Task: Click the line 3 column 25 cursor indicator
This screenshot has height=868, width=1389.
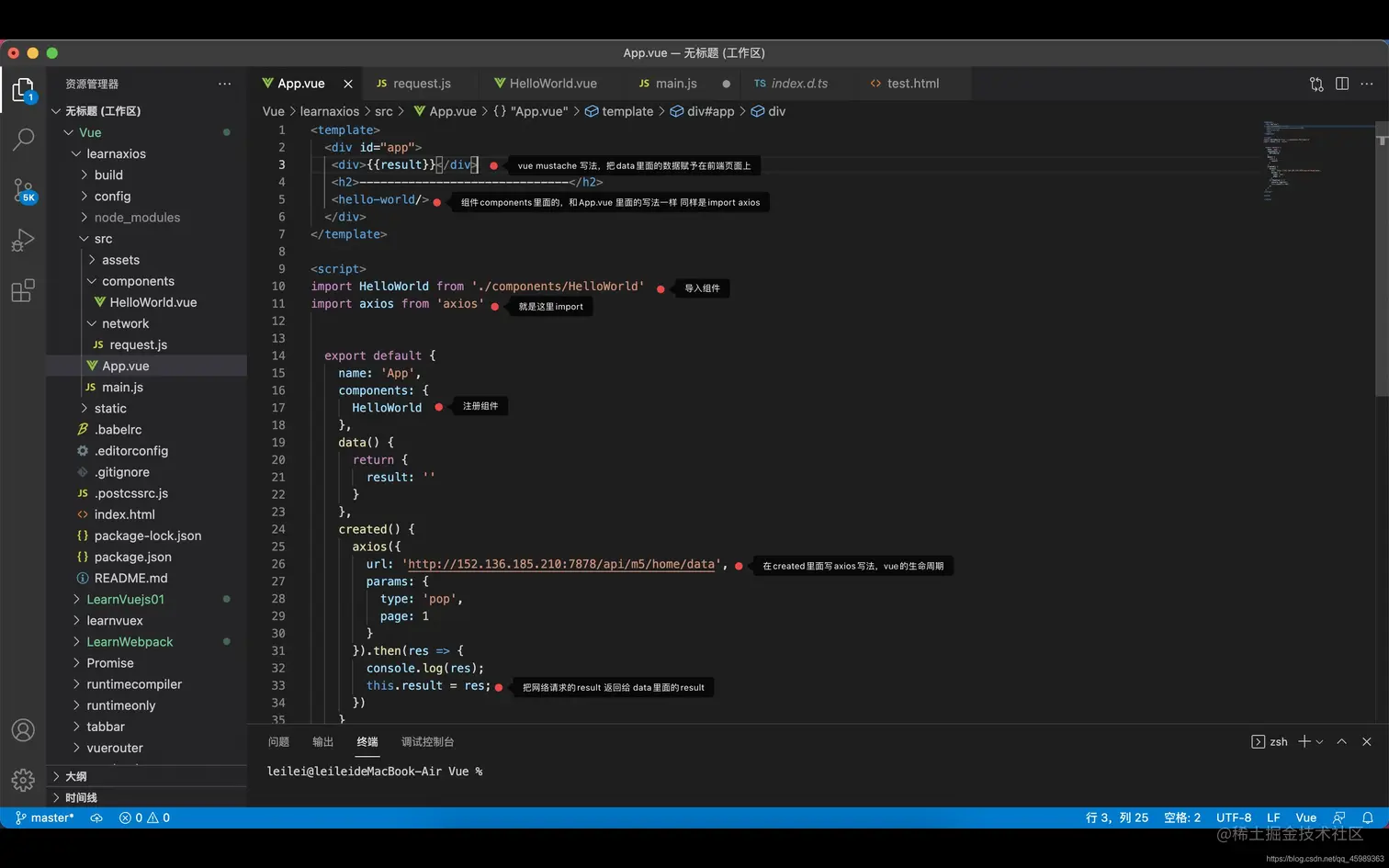Action: click(1117, 817)
